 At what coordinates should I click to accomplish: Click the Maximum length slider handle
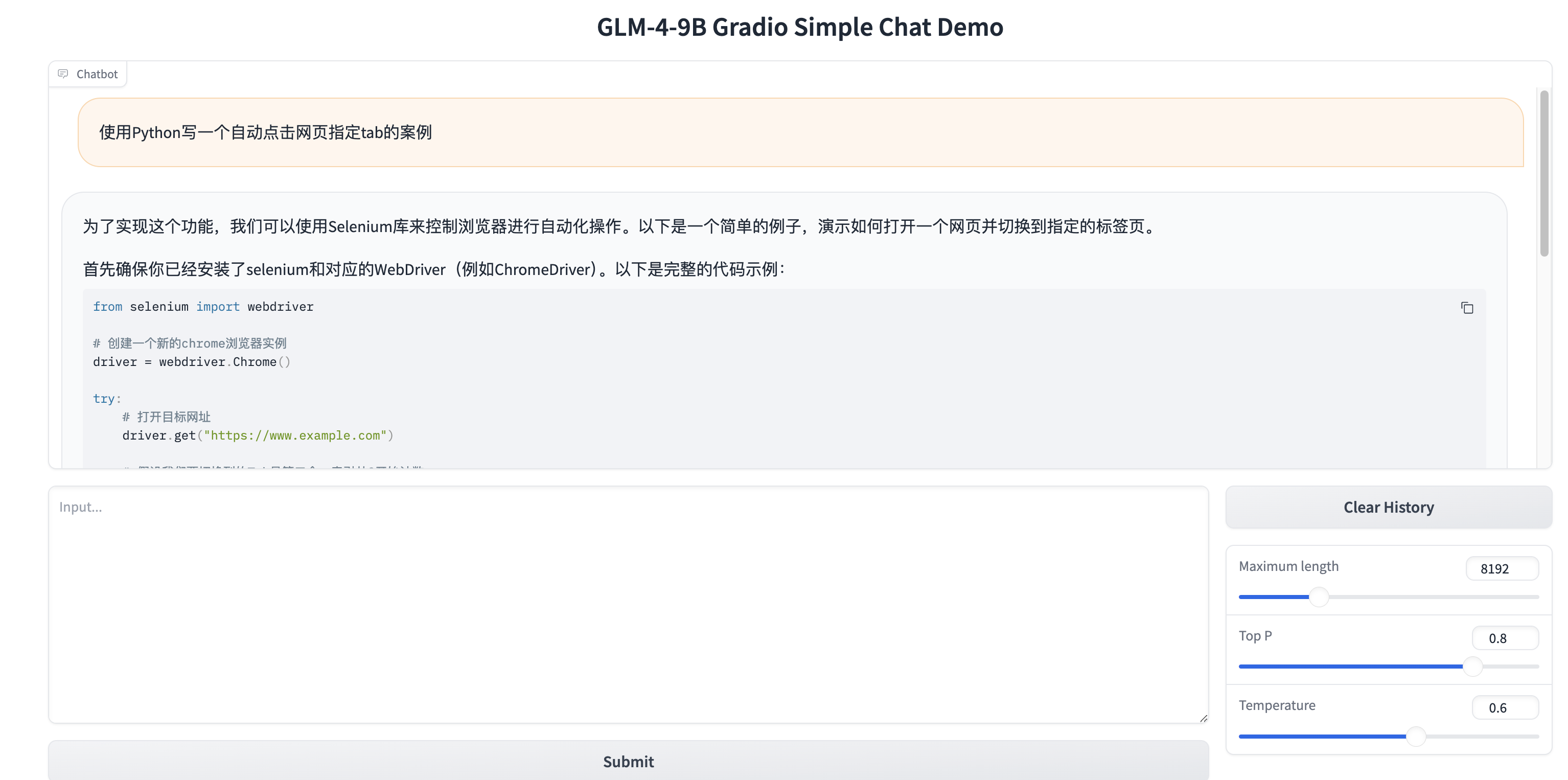pyautogui.click(x=1319, y=597)
